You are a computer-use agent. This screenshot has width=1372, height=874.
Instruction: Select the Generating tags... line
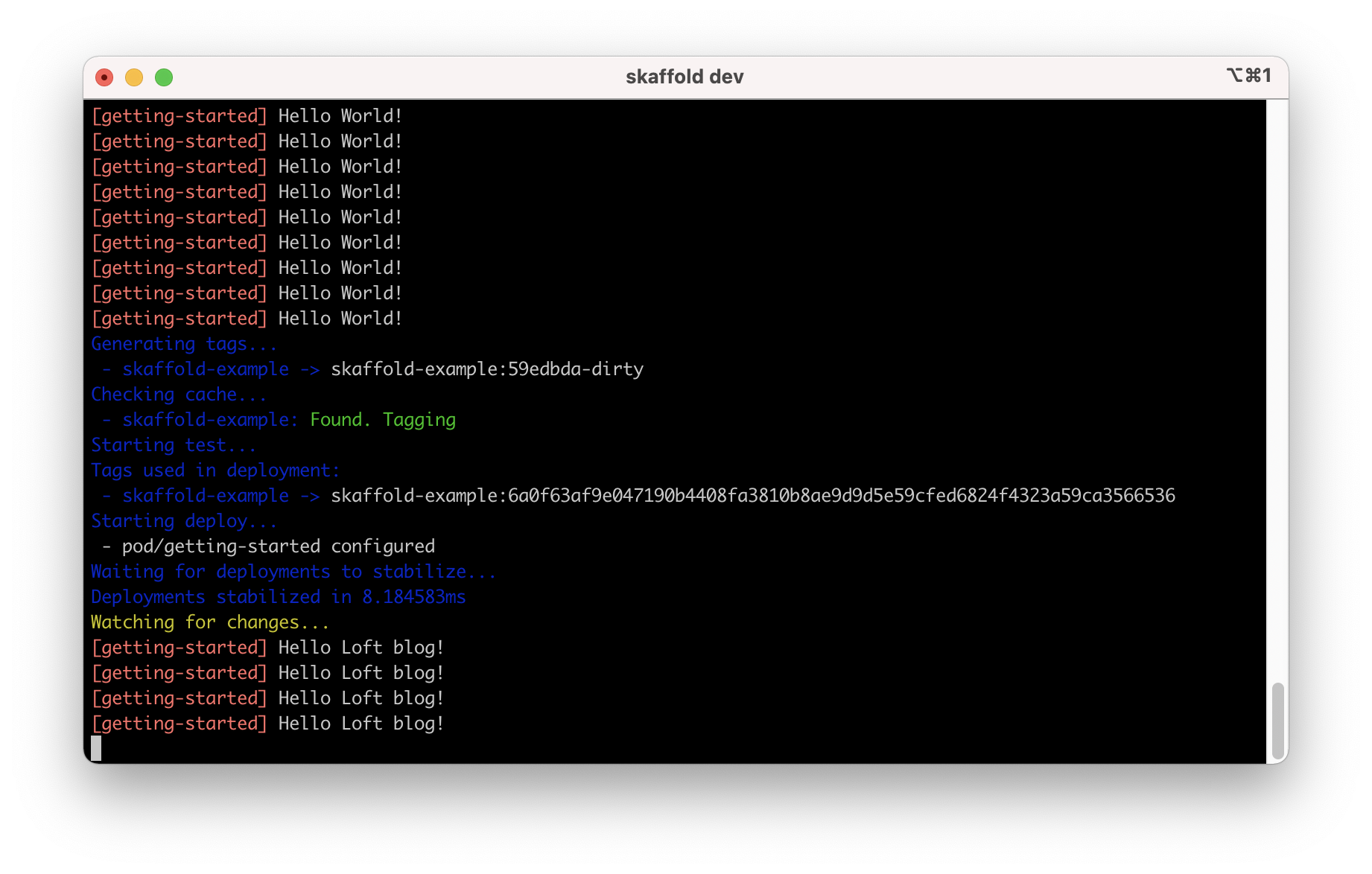(x=183, y=343)
